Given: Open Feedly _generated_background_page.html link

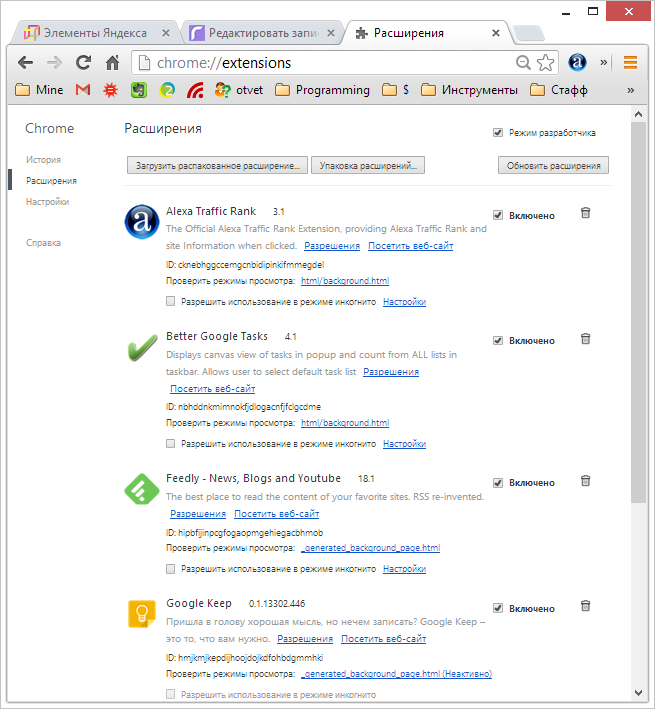Looking at the screenshot, I should pos(371,548).
